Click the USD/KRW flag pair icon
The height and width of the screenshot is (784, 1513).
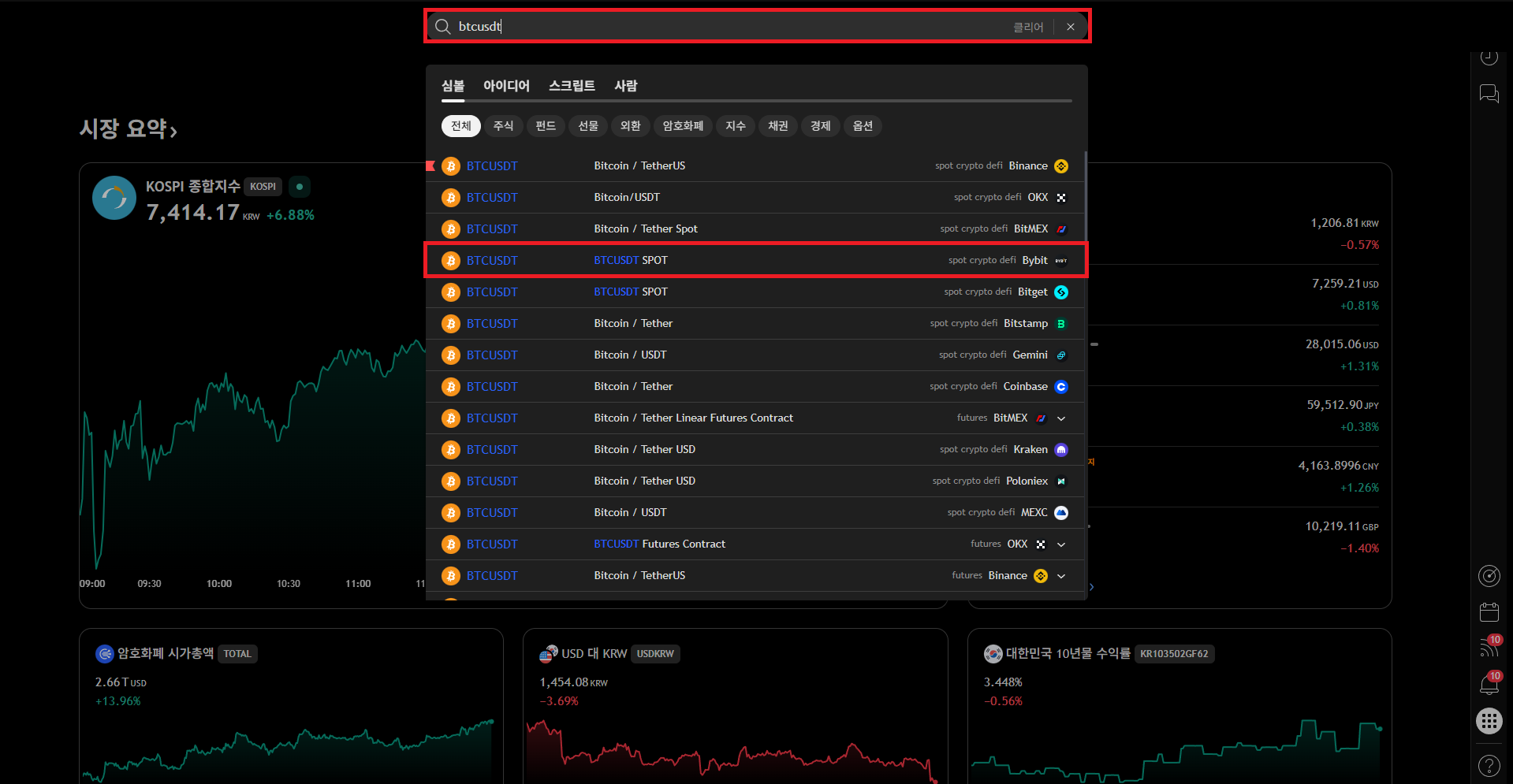coord(549,654)
